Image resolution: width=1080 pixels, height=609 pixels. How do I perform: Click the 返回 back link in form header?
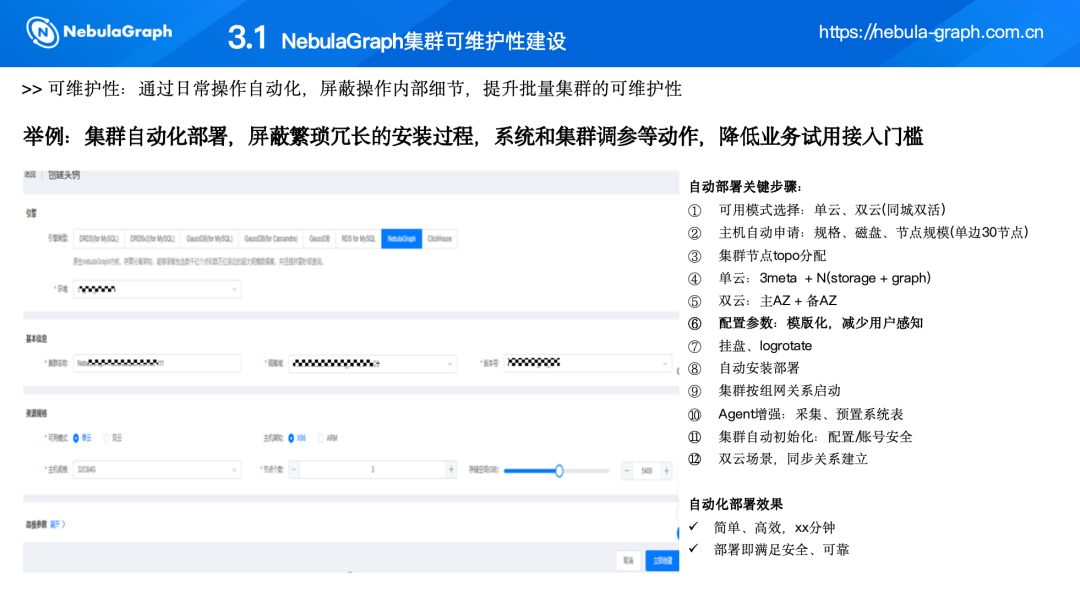point(30,175)
